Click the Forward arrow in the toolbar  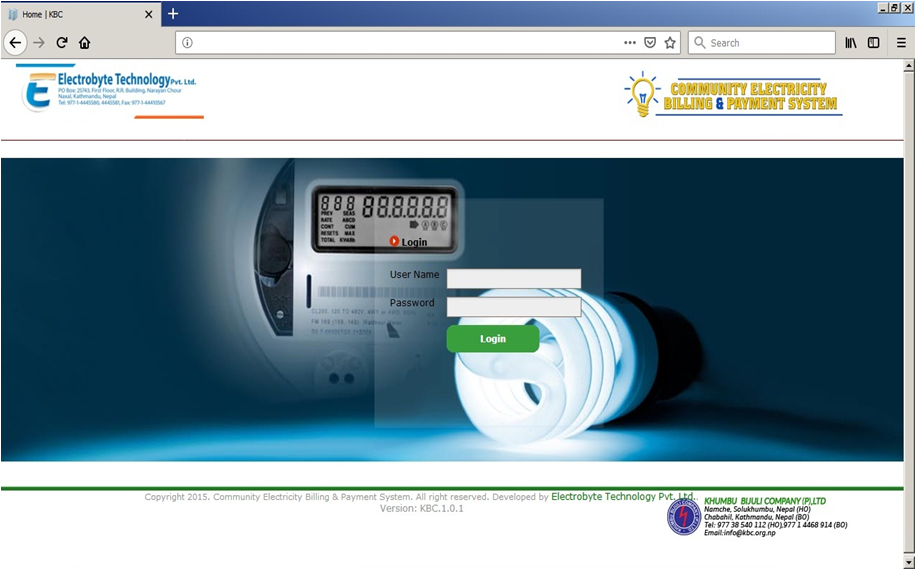[x=39, y=43]
